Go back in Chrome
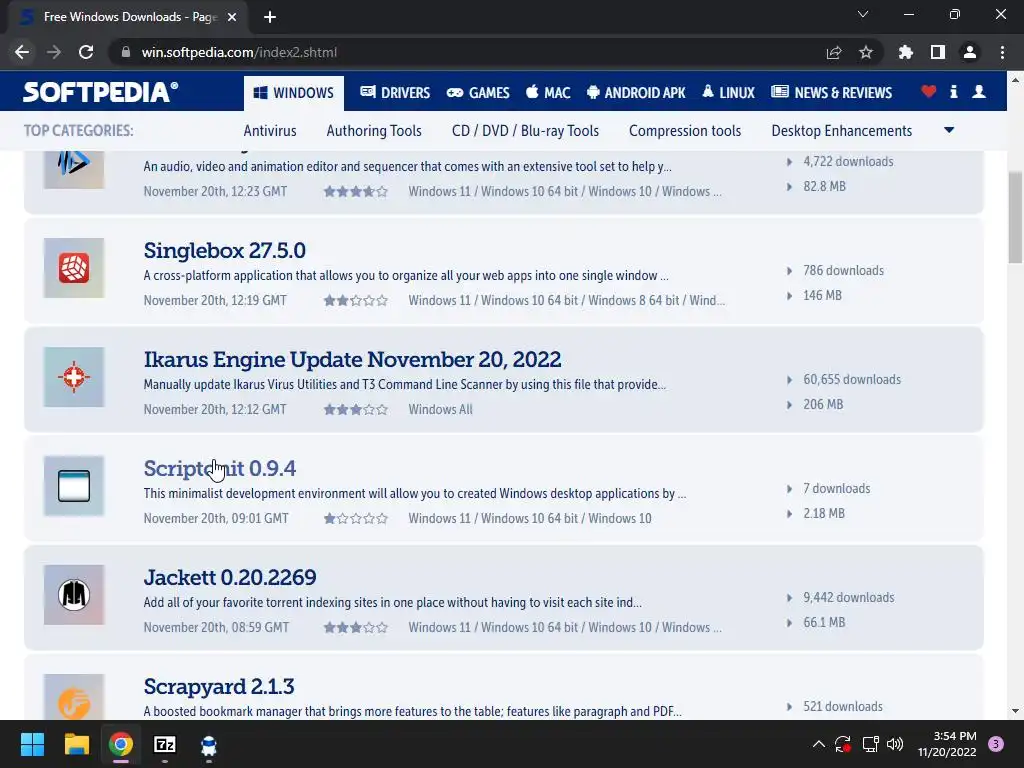Image resolution: width=1024 pixels, height=768 pixels. [x=22, y=52]
